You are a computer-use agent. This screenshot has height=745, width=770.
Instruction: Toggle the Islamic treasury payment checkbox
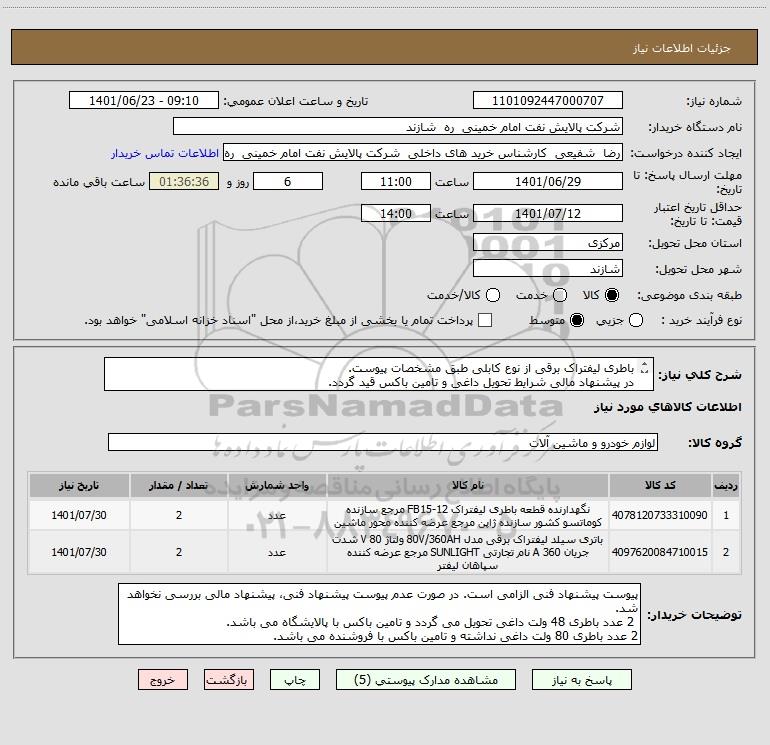485,320
